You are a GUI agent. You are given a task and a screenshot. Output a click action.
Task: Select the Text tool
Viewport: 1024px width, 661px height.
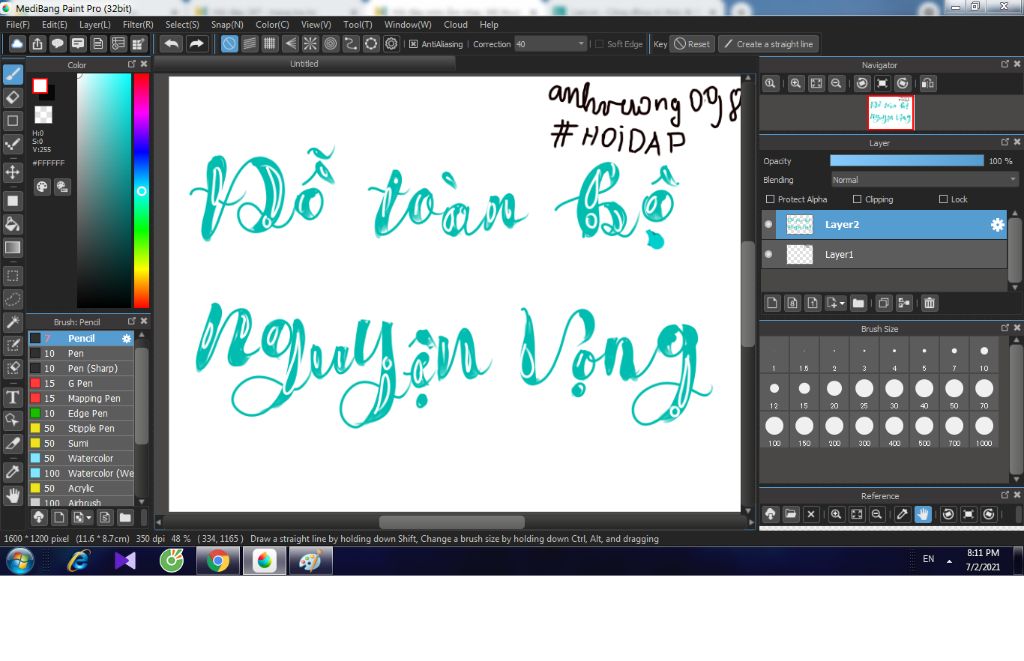(12, 397)
